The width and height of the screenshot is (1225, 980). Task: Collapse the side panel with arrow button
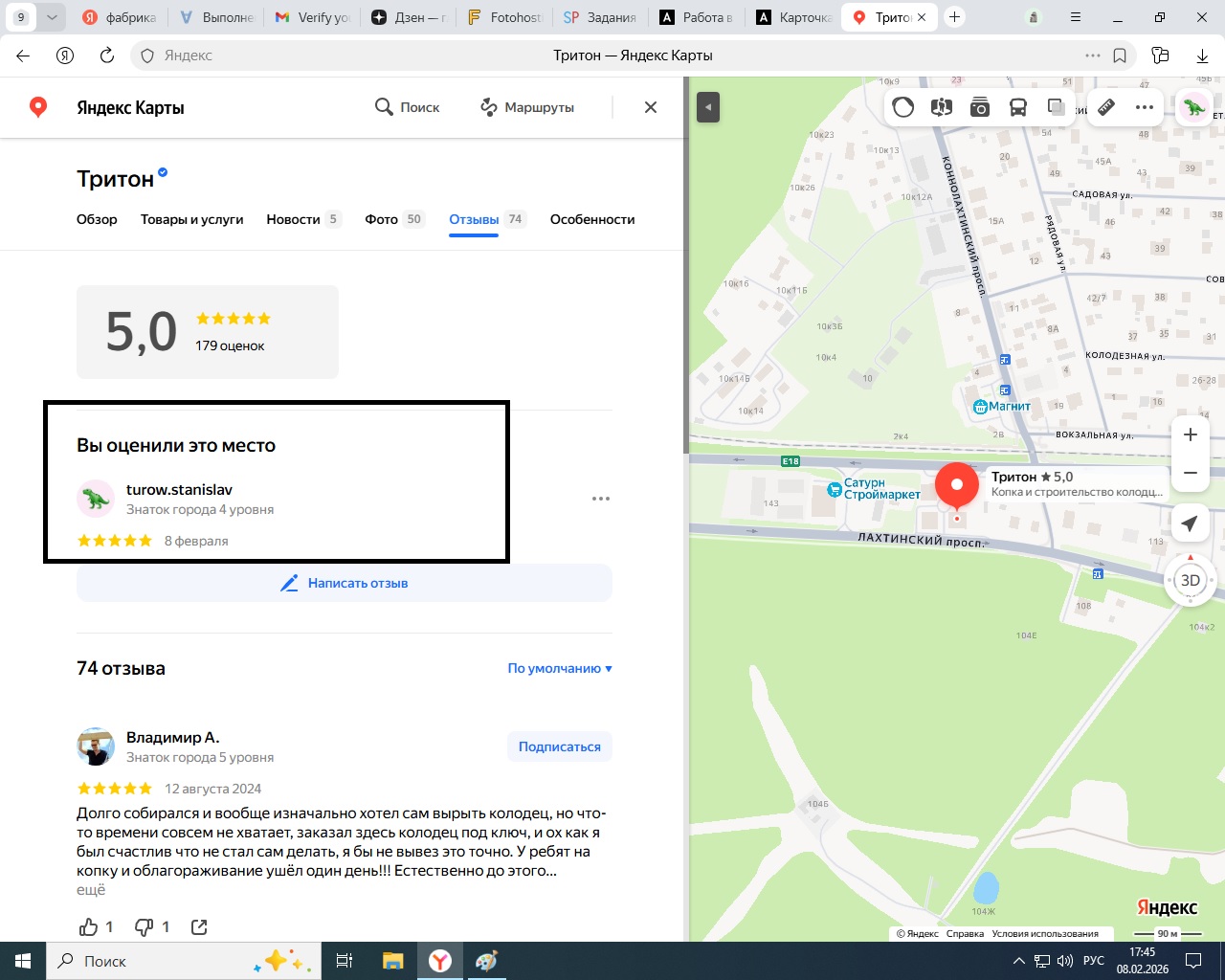(708, 107)
